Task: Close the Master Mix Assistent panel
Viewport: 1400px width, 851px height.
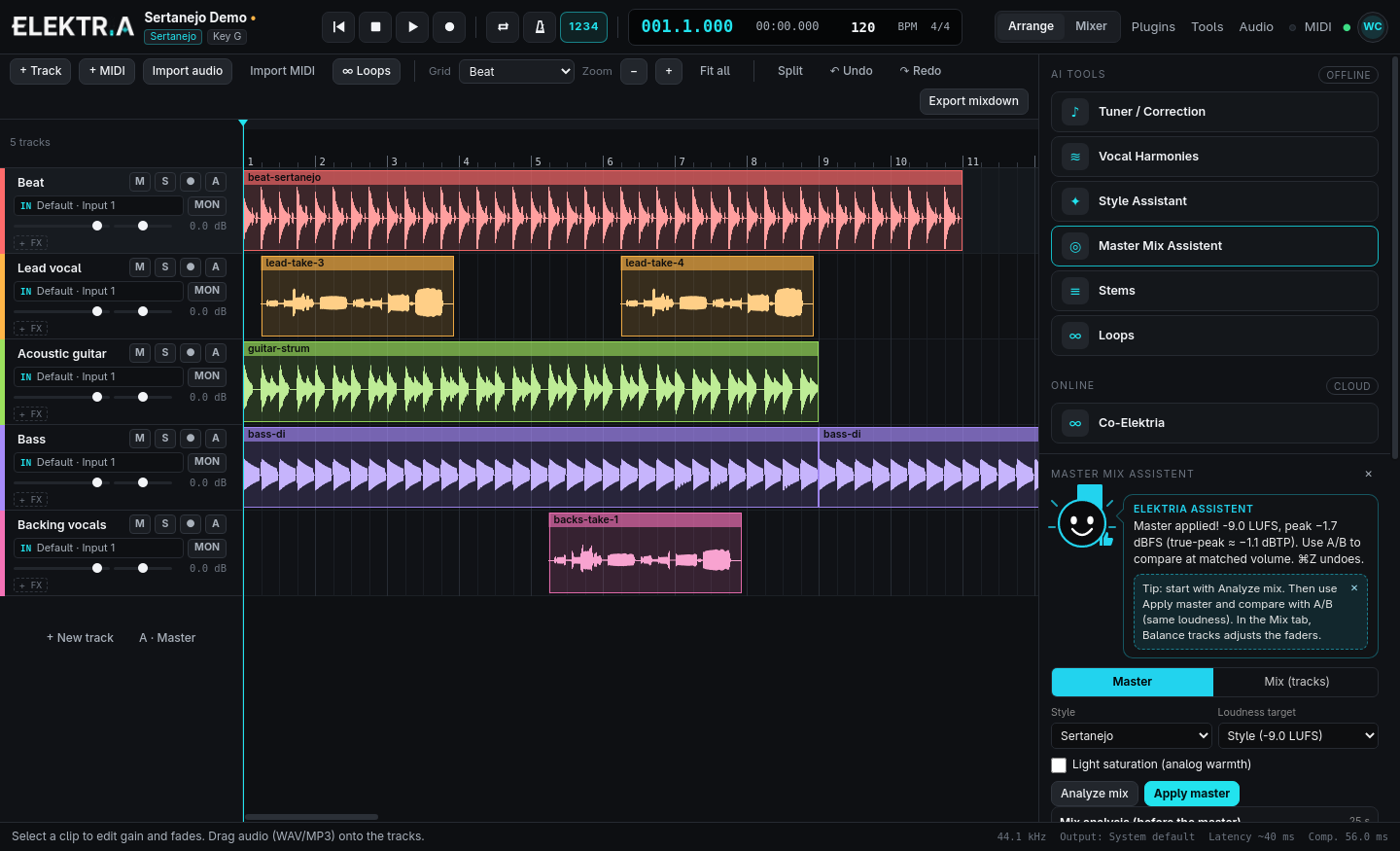Action: 1369,474
